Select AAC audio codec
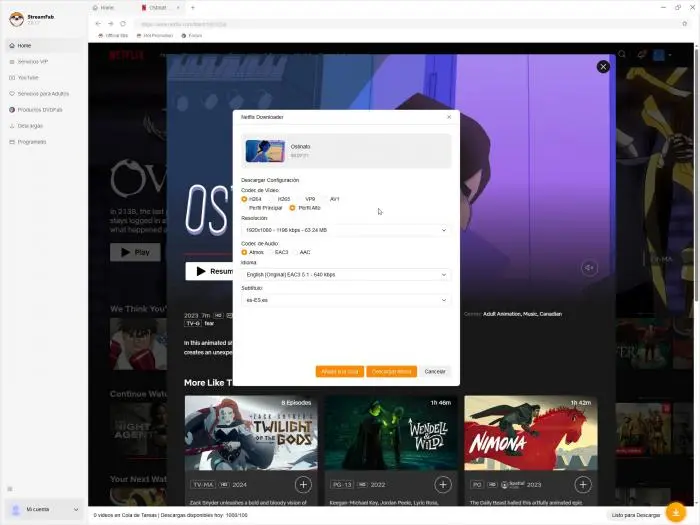The height and width of the screenshot is (525, 700). (302, 252)
